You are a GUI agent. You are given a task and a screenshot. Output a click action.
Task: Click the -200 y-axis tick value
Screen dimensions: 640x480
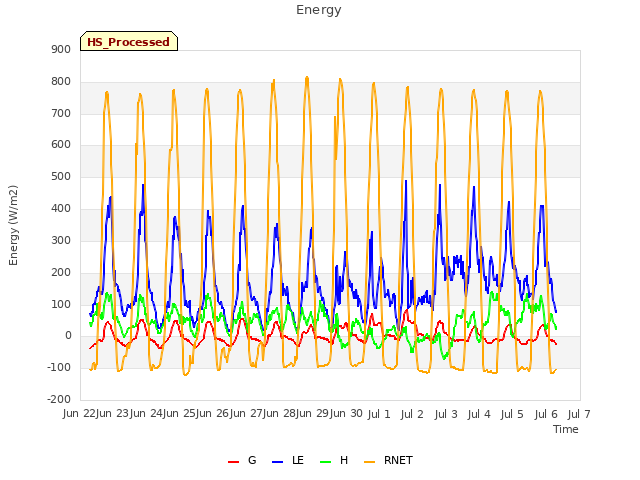click(x=59, y=399)
